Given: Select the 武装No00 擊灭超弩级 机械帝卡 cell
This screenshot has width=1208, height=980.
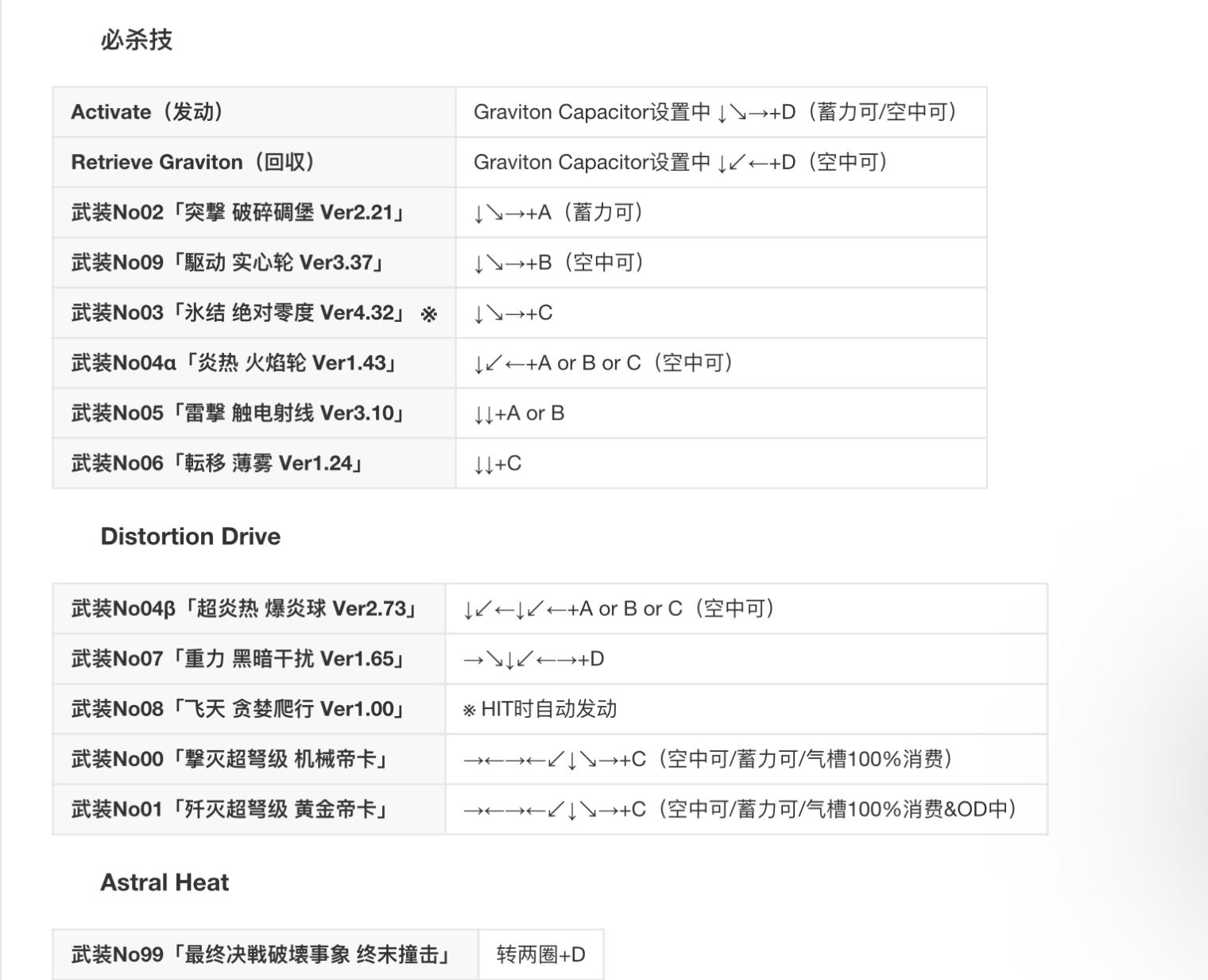Looking at the screenshot, I should pos(229,759).
